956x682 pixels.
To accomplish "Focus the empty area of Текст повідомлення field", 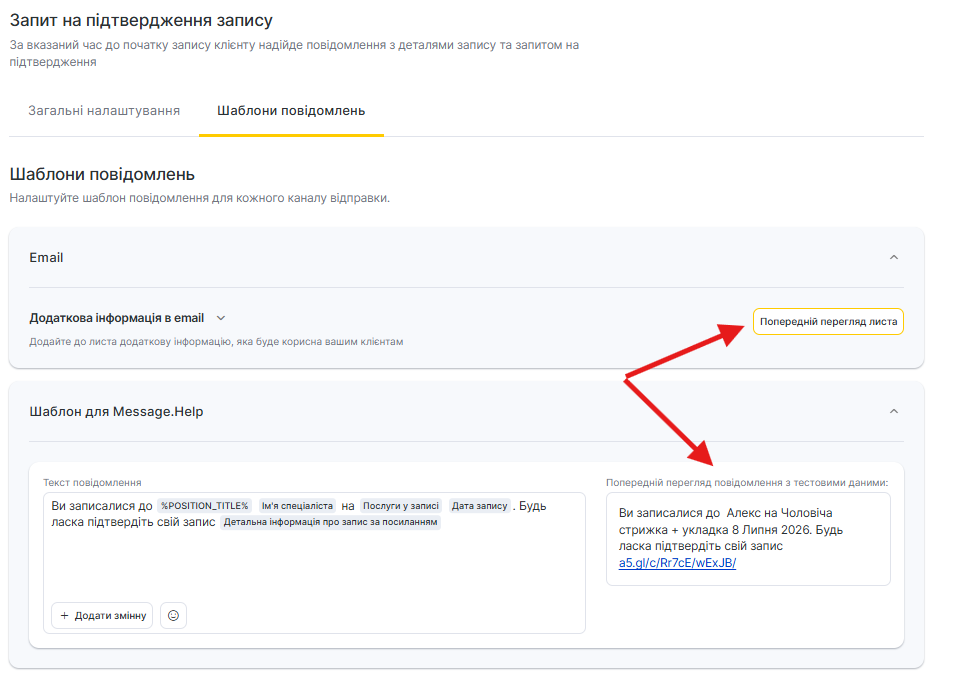I will click(314, 565).
